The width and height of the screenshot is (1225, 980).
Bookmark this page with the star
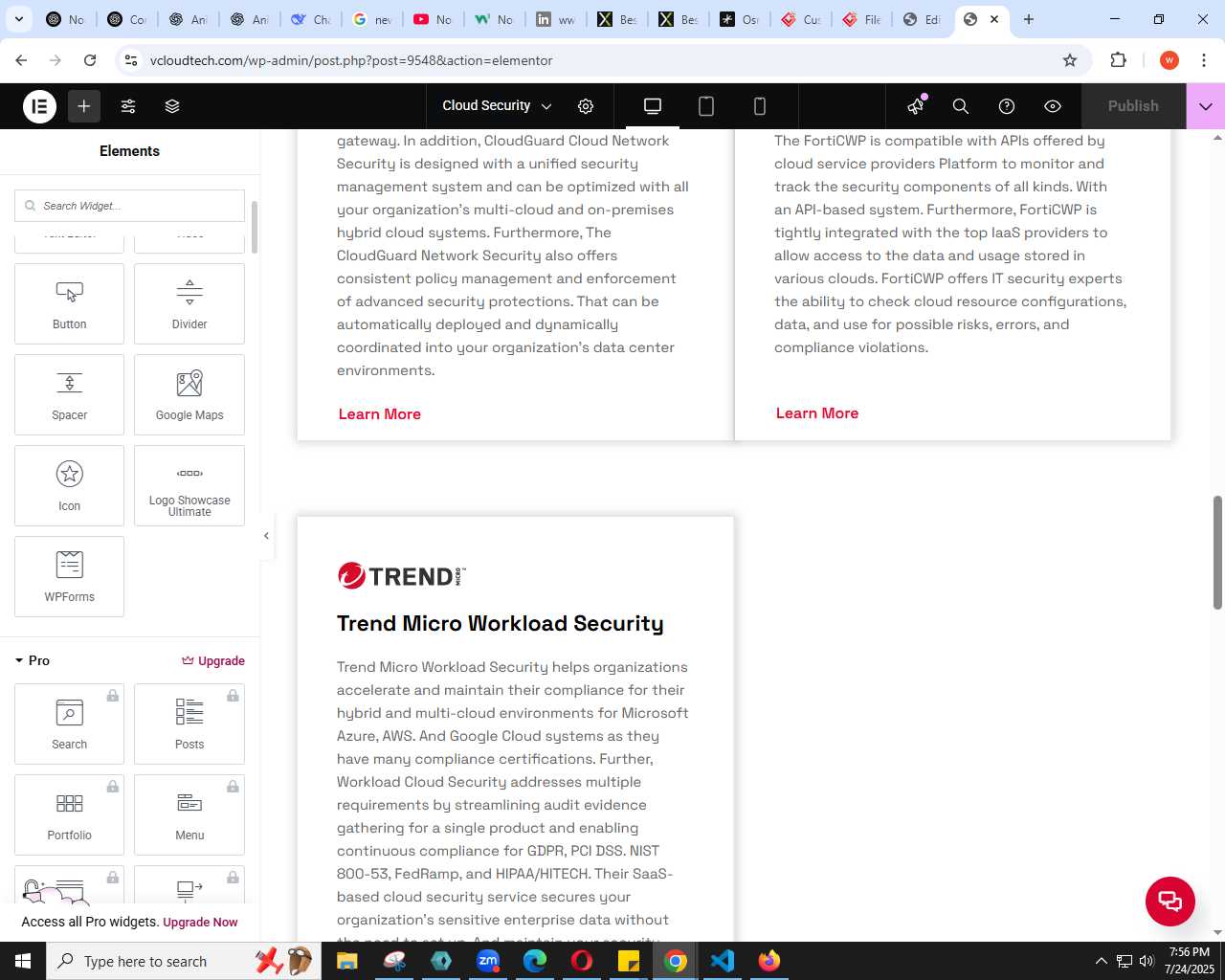pos(1070,60)
